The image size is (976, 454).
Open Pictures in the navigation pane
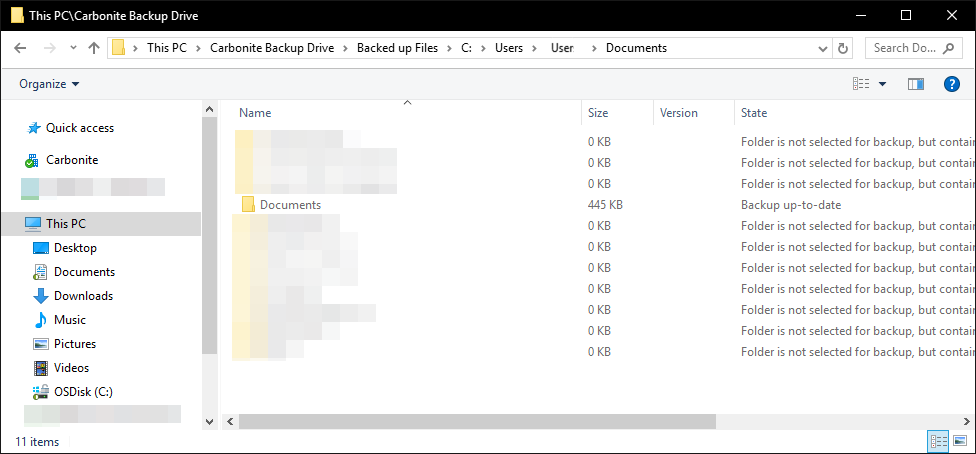[x=75, y=344]
